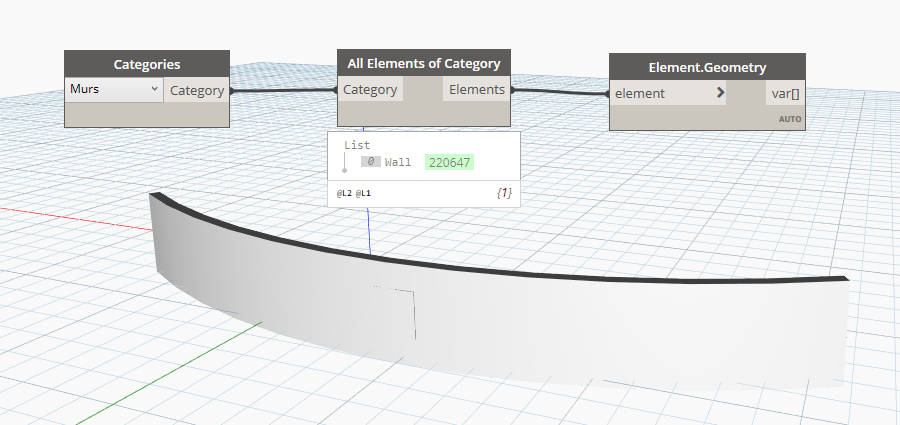Click the Elements output port
Viewport: 900px width, 425px height.
(476, 90)
